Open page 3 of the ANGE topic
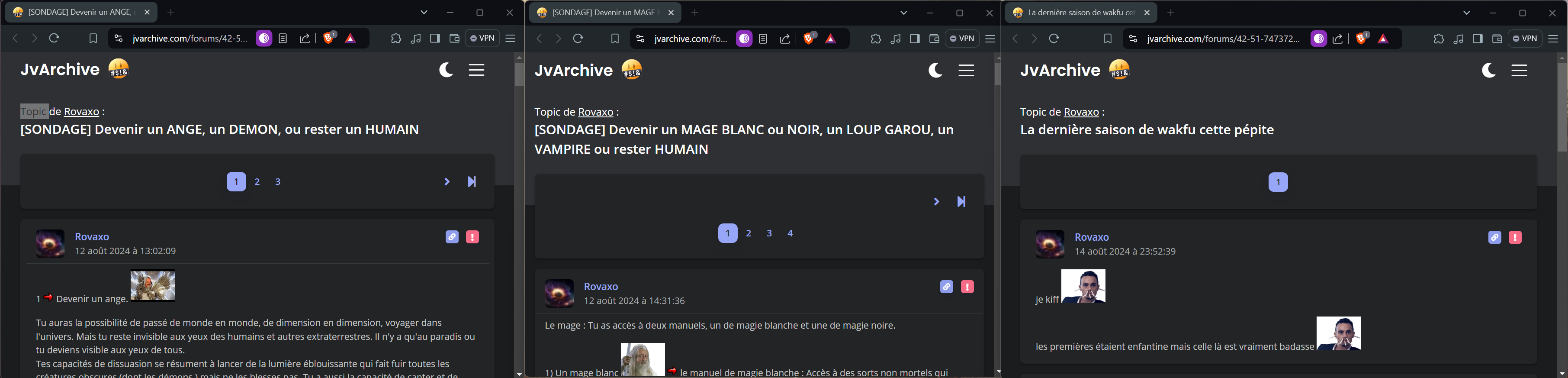Image resolution: width=1568 pixels, height=378 pixels. [x=278, y=181]
